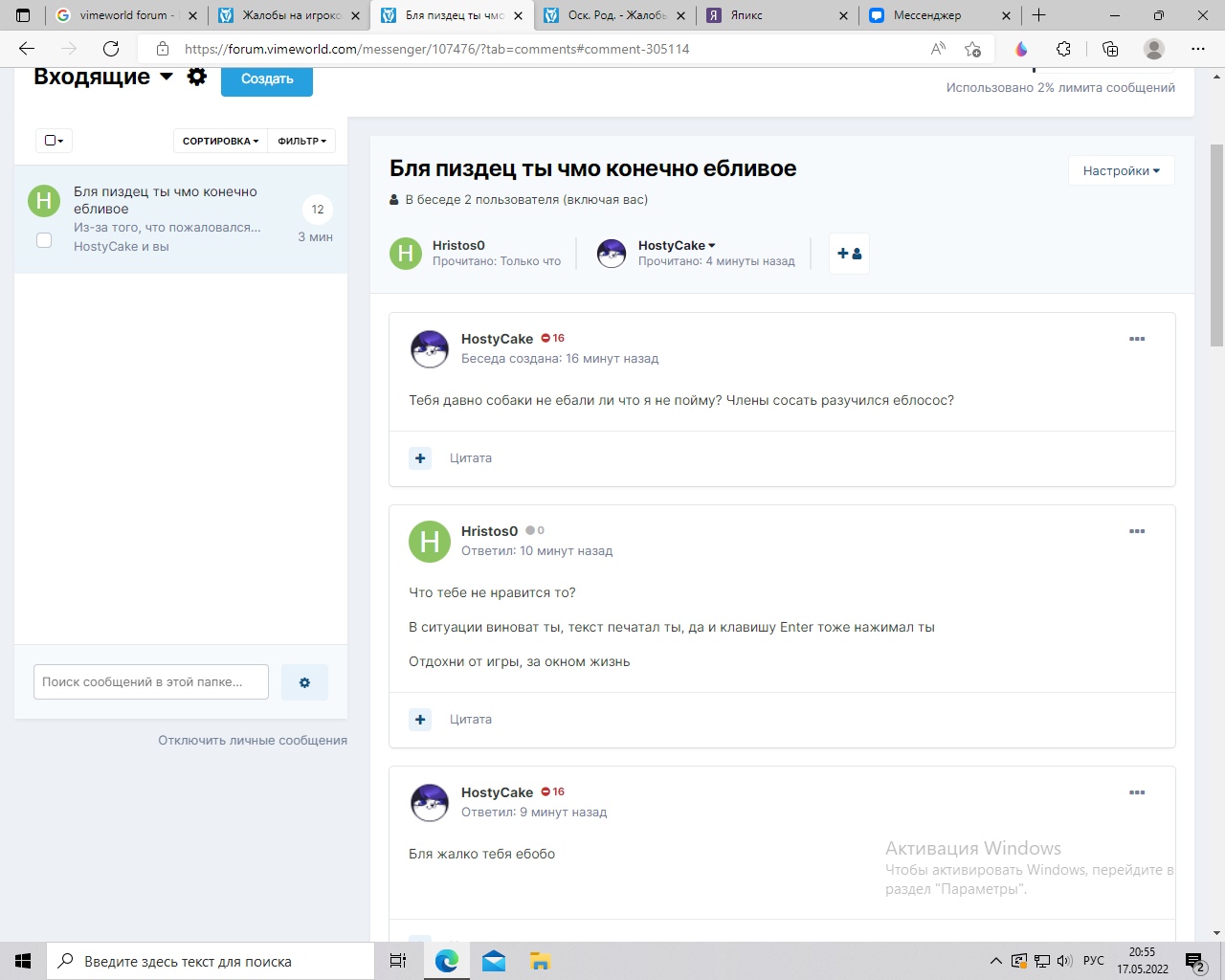Click the inbox settings gear icon
Image resolution: width=1225 pixels, height=980 pixels.
(x=197, y=78)
